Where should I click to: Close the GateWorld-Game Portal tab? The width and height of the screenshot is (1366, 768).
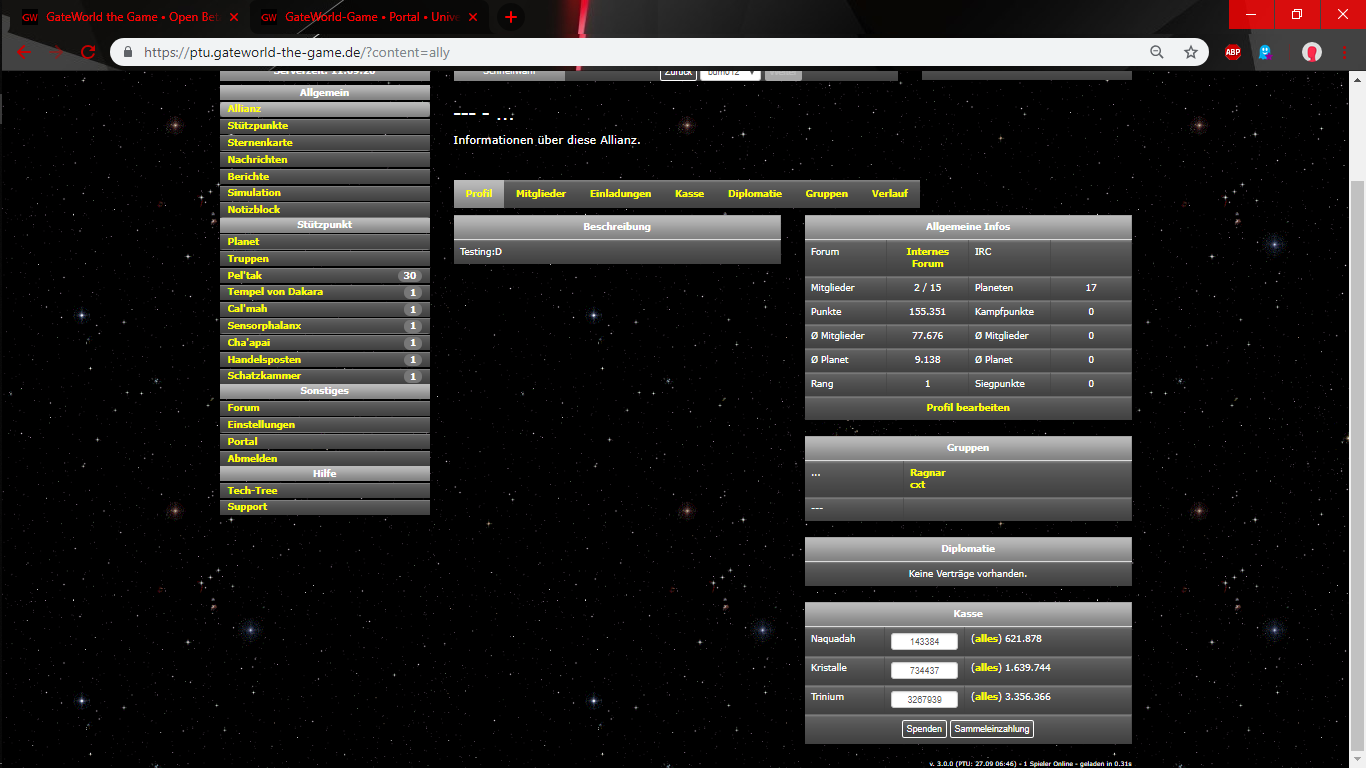coord(473,17)
